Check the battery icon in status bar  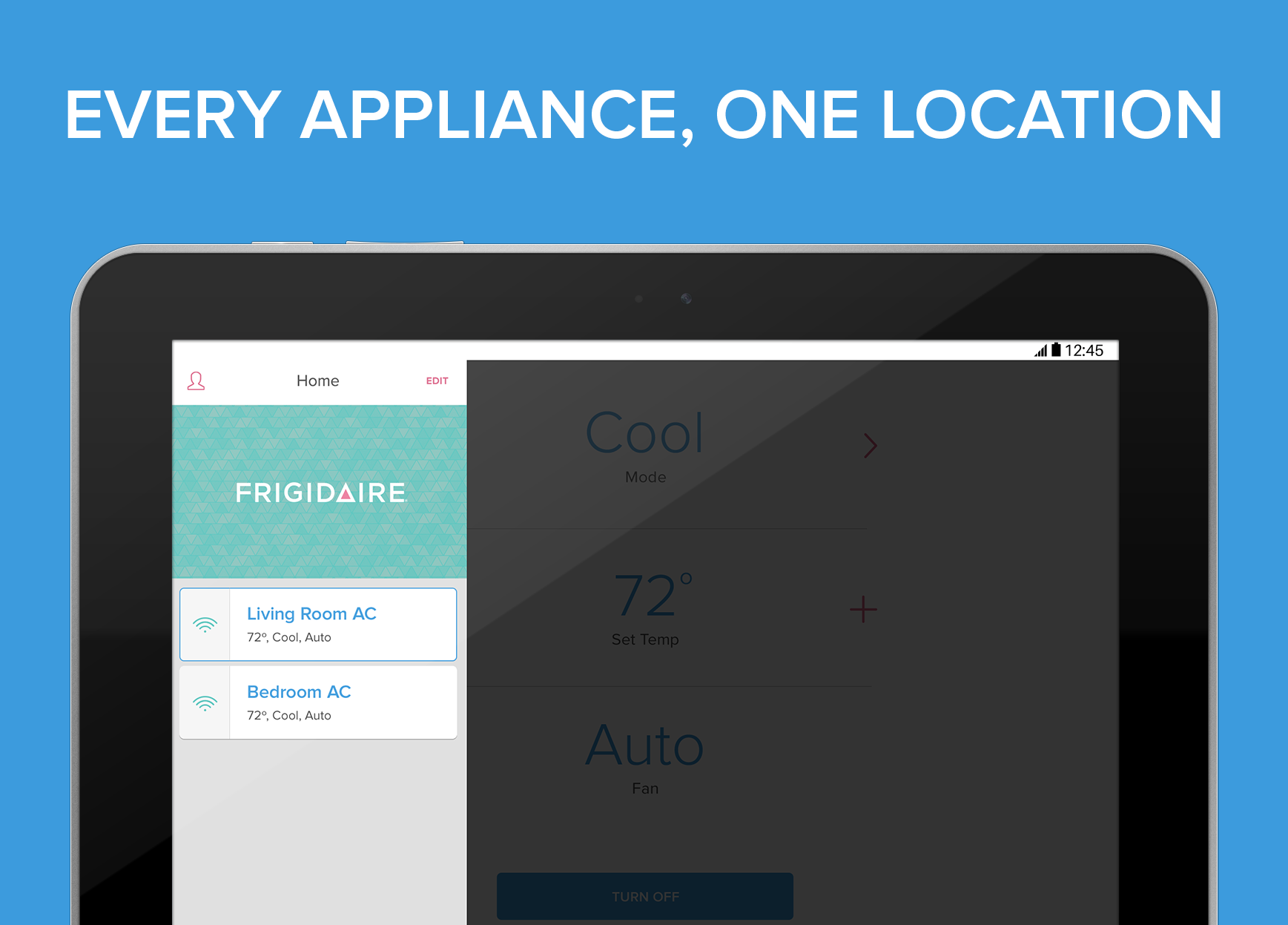1056,350
